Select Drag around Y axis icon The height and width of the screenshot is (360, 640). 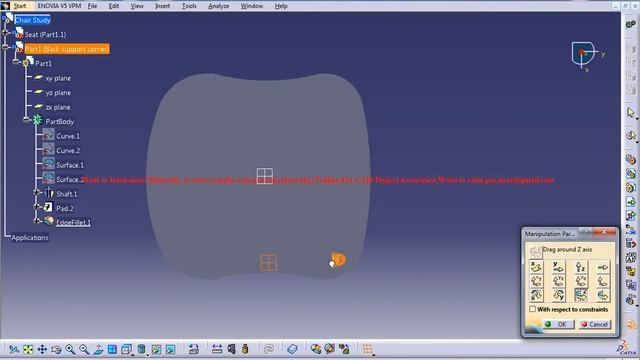tap(558, 295)
